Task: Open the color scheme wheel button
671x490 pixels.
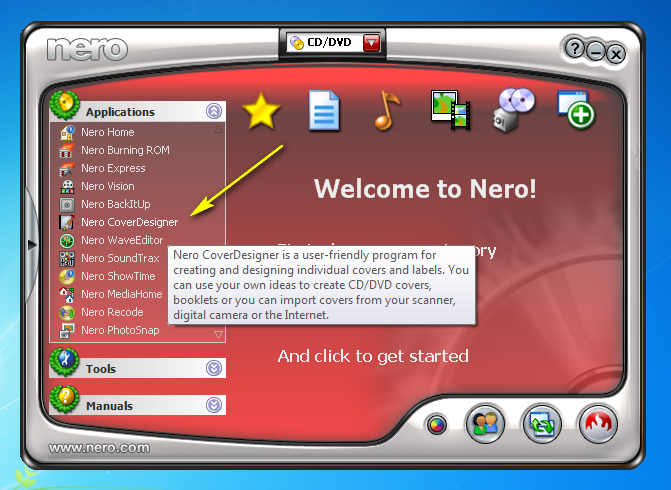Action: 436,425
